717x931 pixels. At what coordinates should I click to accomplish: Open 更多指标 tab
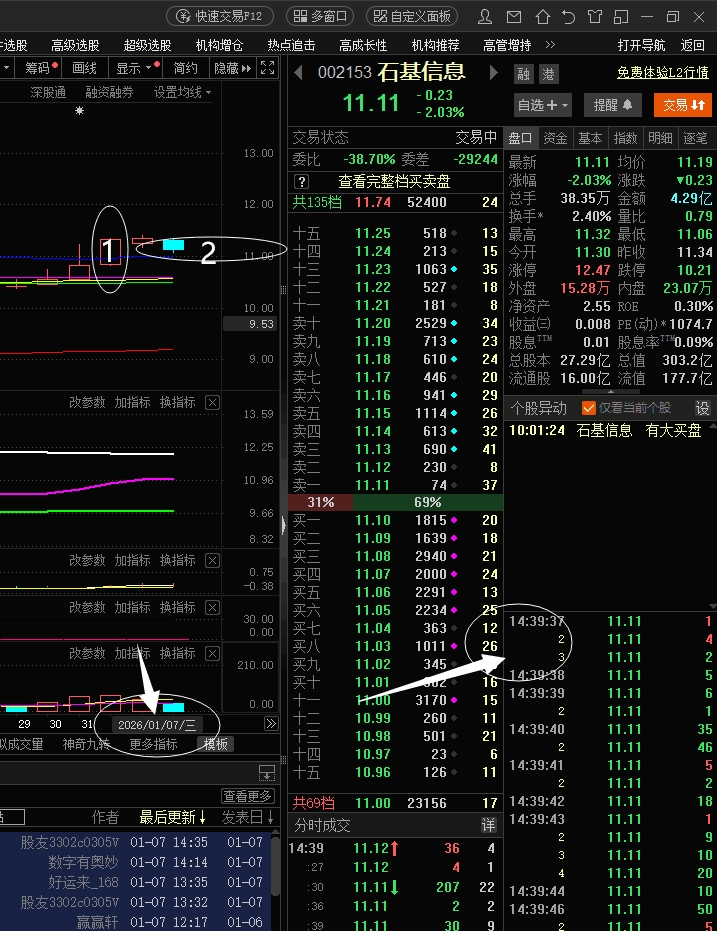(x=153, y=745)
